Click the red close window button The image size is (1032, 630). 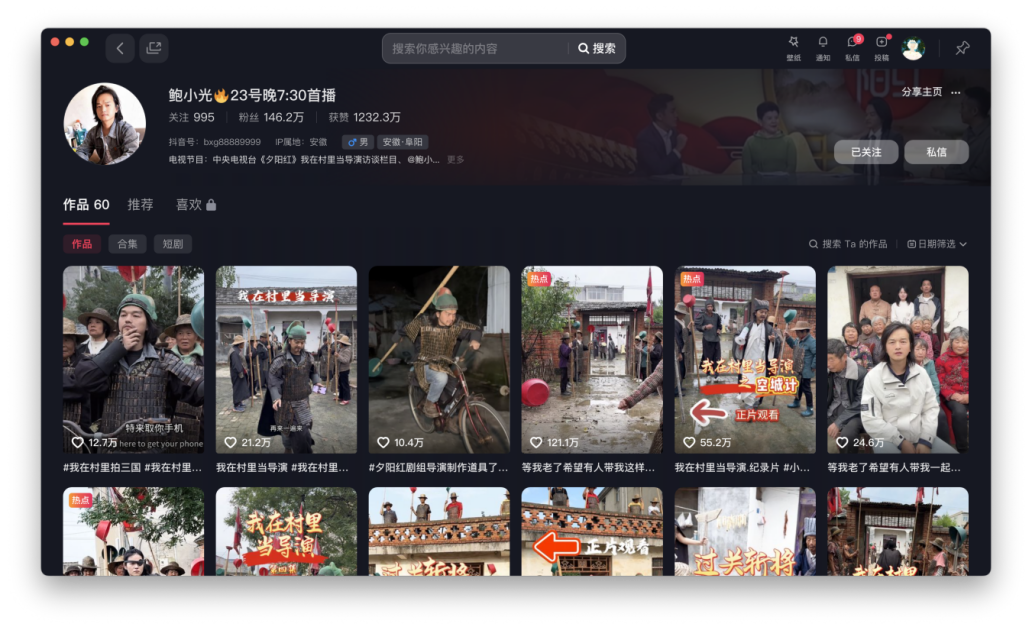(x=55, y=41)
